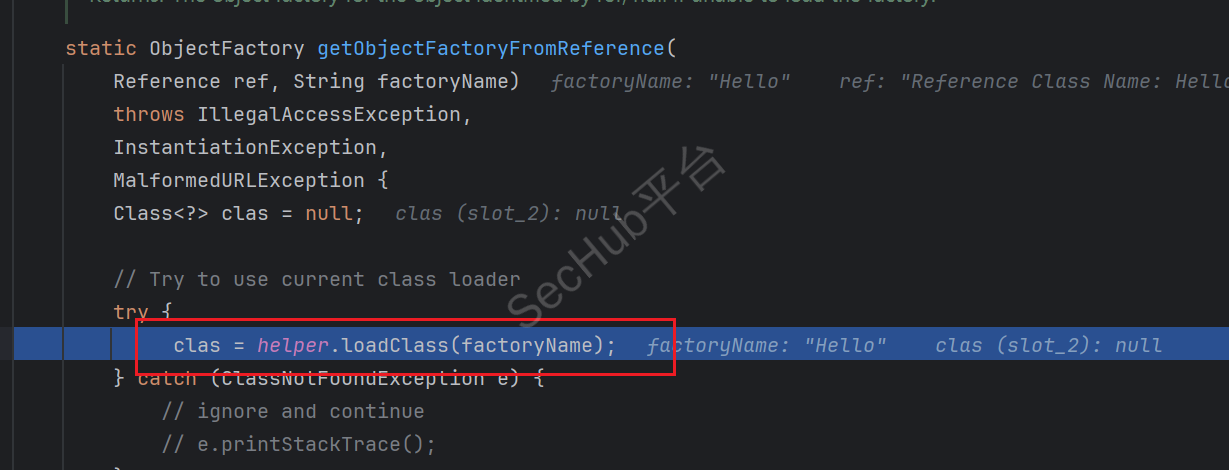Click the loadClass method call
Viewport: 1229px width, 470px height.
pos(395,345)
